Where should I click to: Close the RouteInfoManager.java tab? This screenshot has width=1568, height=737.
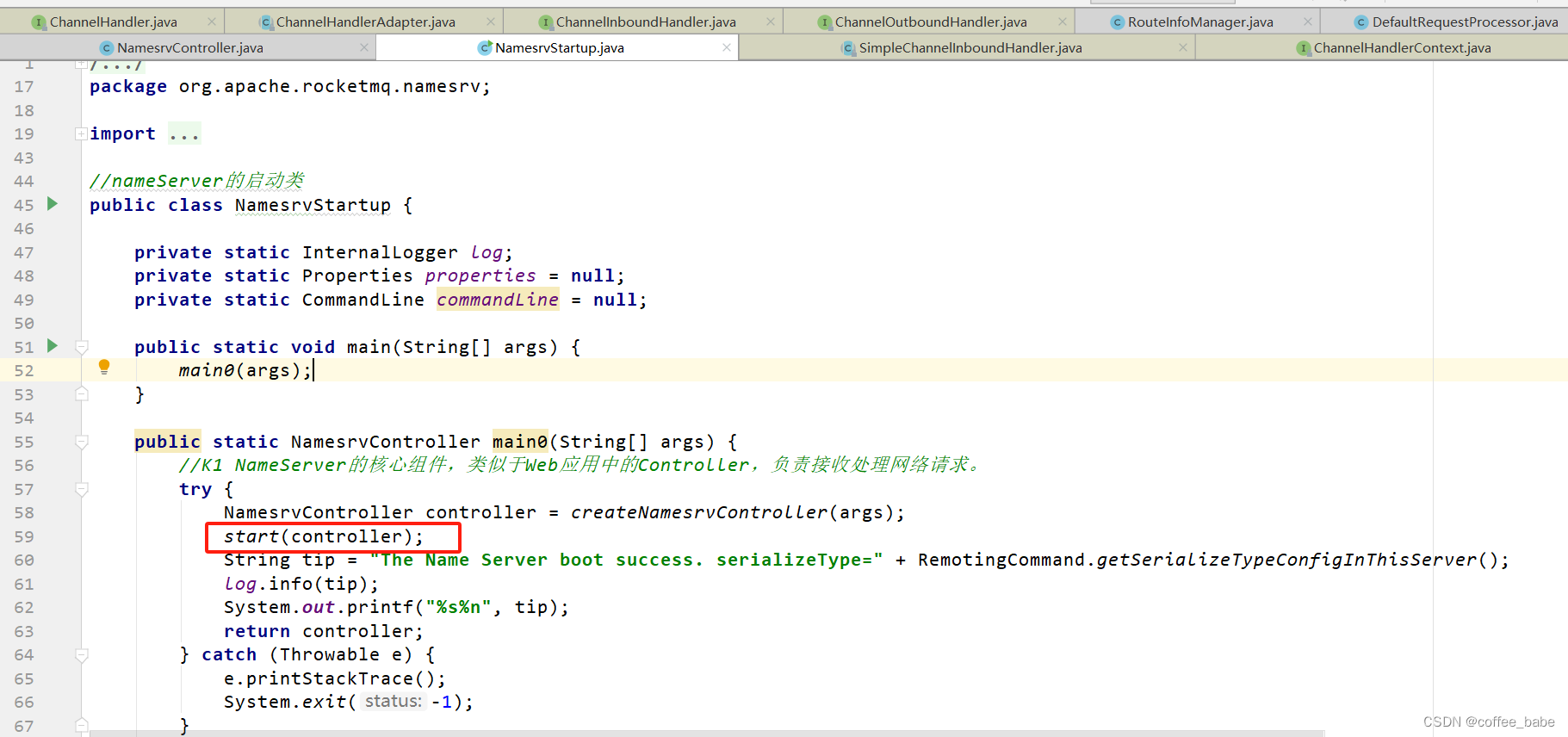1308,22
